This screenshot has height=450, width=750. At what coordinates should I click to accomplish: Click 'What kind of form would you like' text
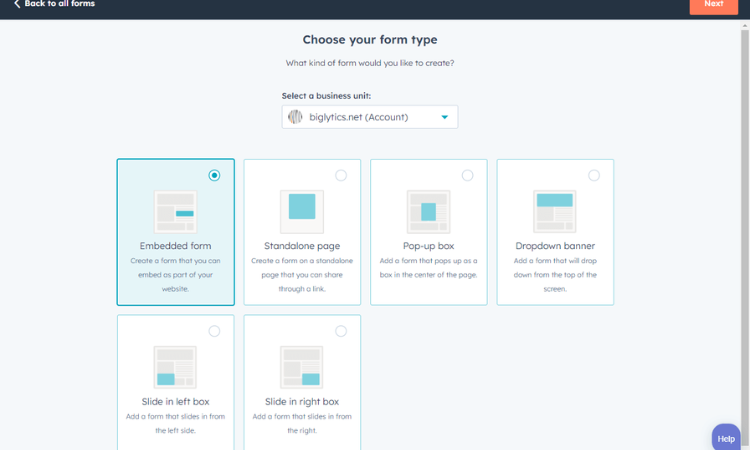point(370,63)
